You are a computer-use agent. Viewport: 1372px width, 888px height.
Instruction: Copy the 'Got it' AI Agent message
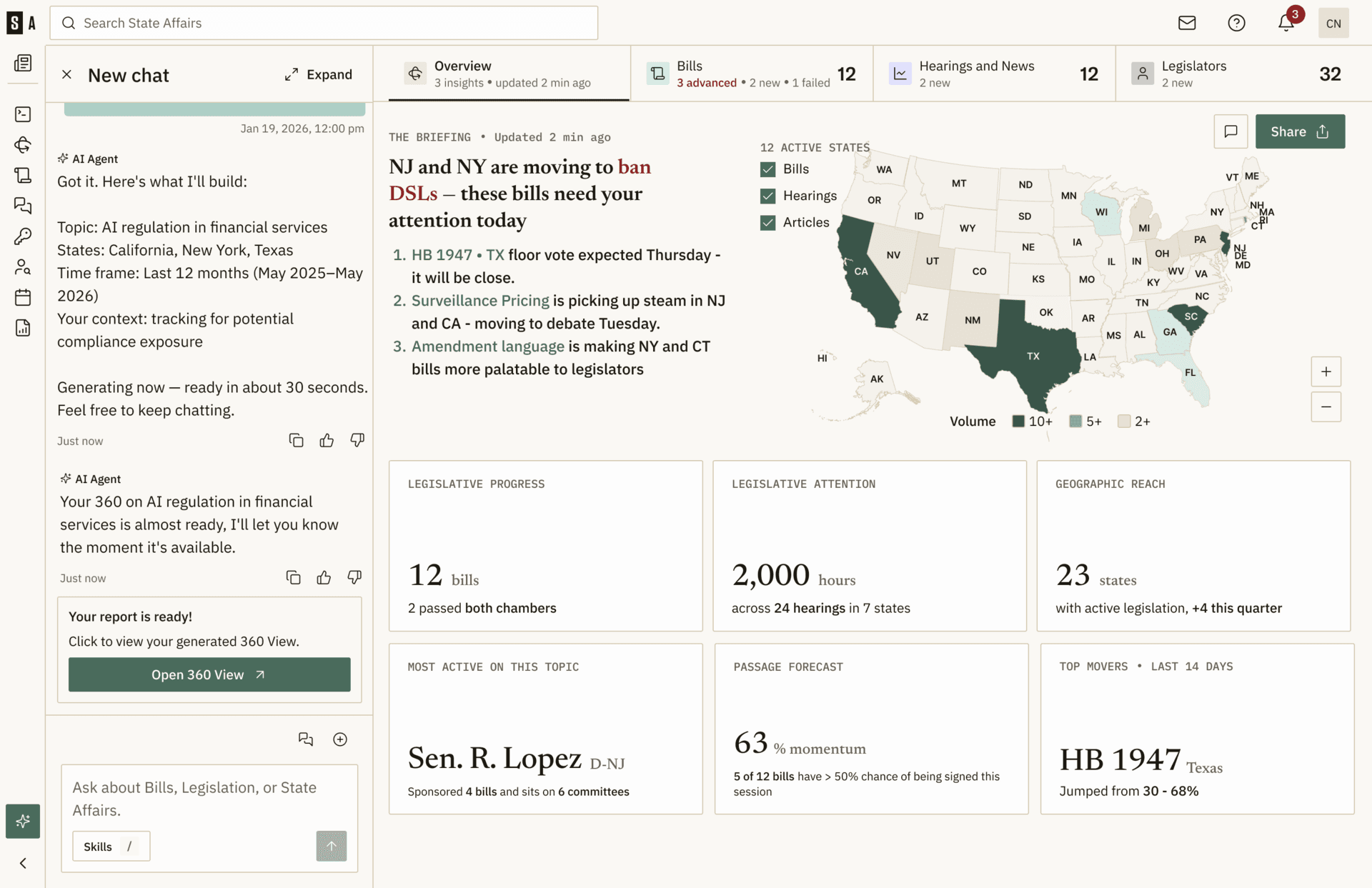pos(296,440)
